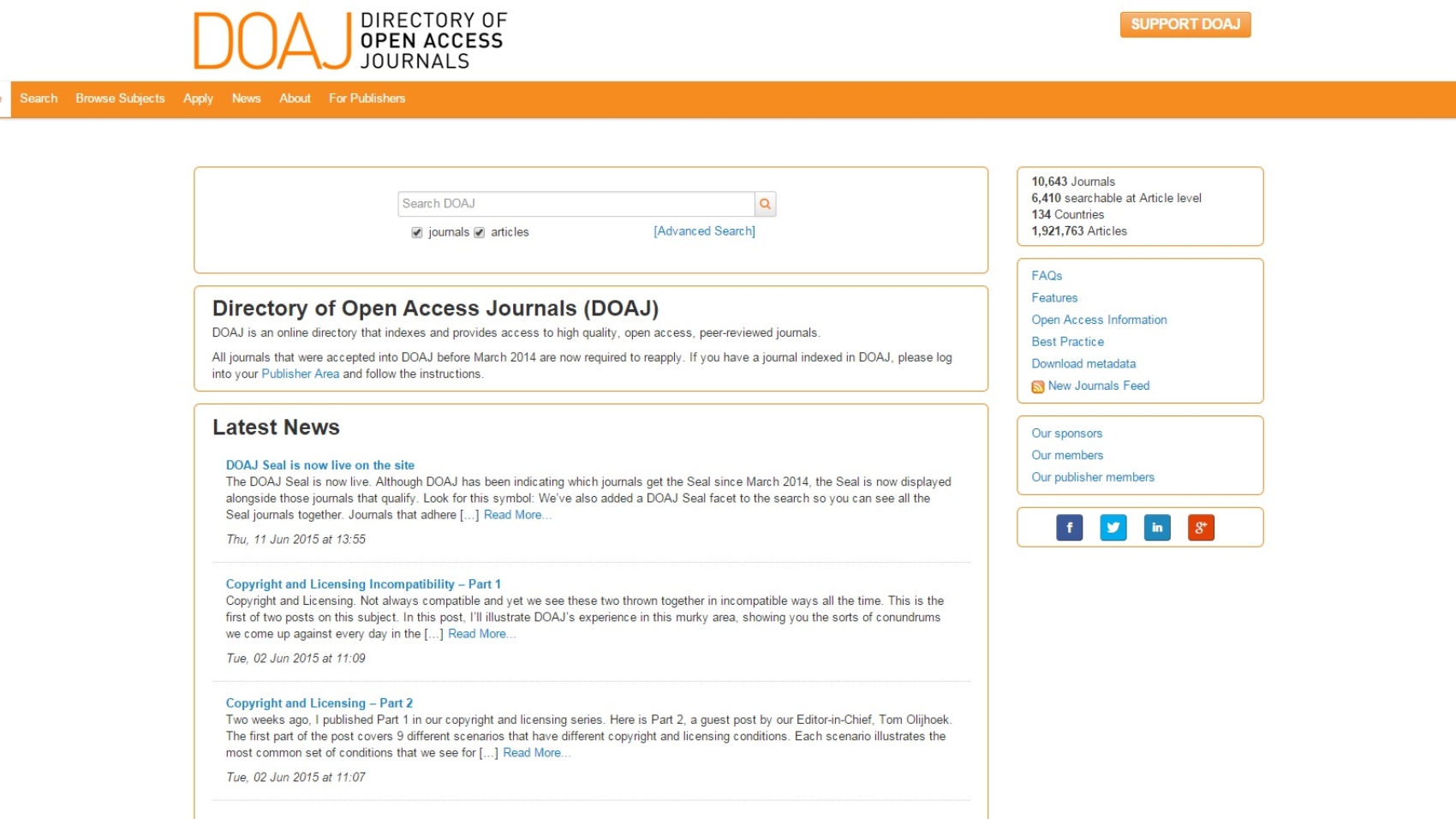Open the DOAJ LinkedIn icon
The height and width of the screenshot is (819, 1456).
point(1157,528)
